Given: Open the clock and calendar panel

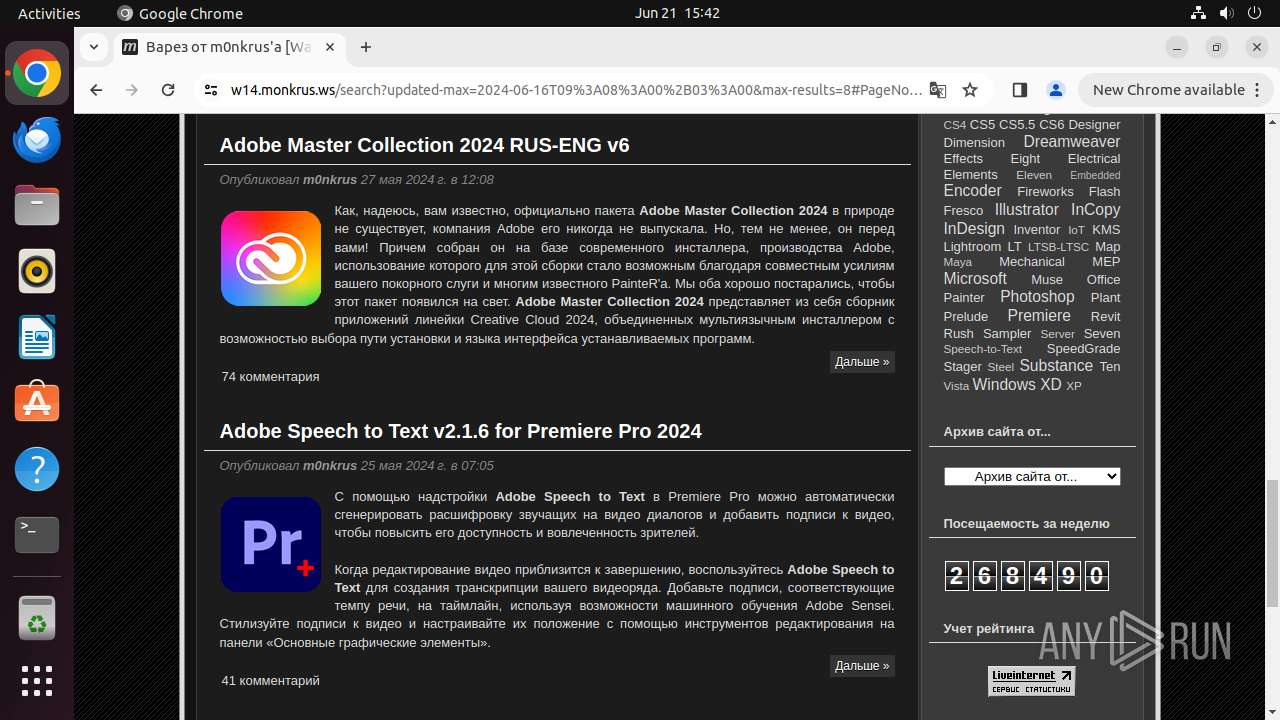Looking at the screenshot, I should point(677,13).
